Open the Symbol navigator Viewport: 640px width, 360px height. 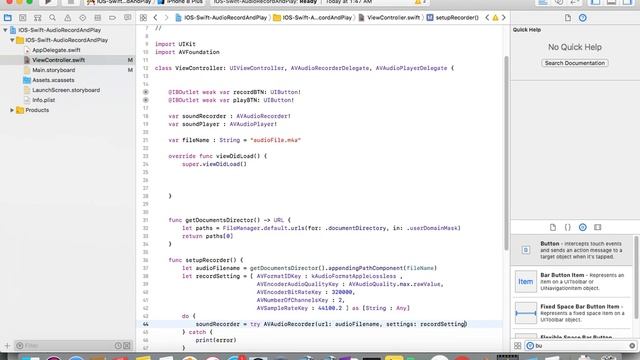(x=38, y=18)
